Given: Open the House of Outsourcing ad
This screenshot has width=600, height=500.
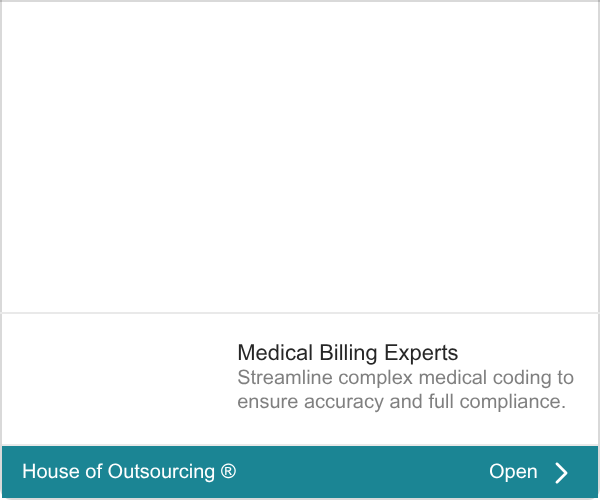Looking at the screenshot, I should point(513,471).
